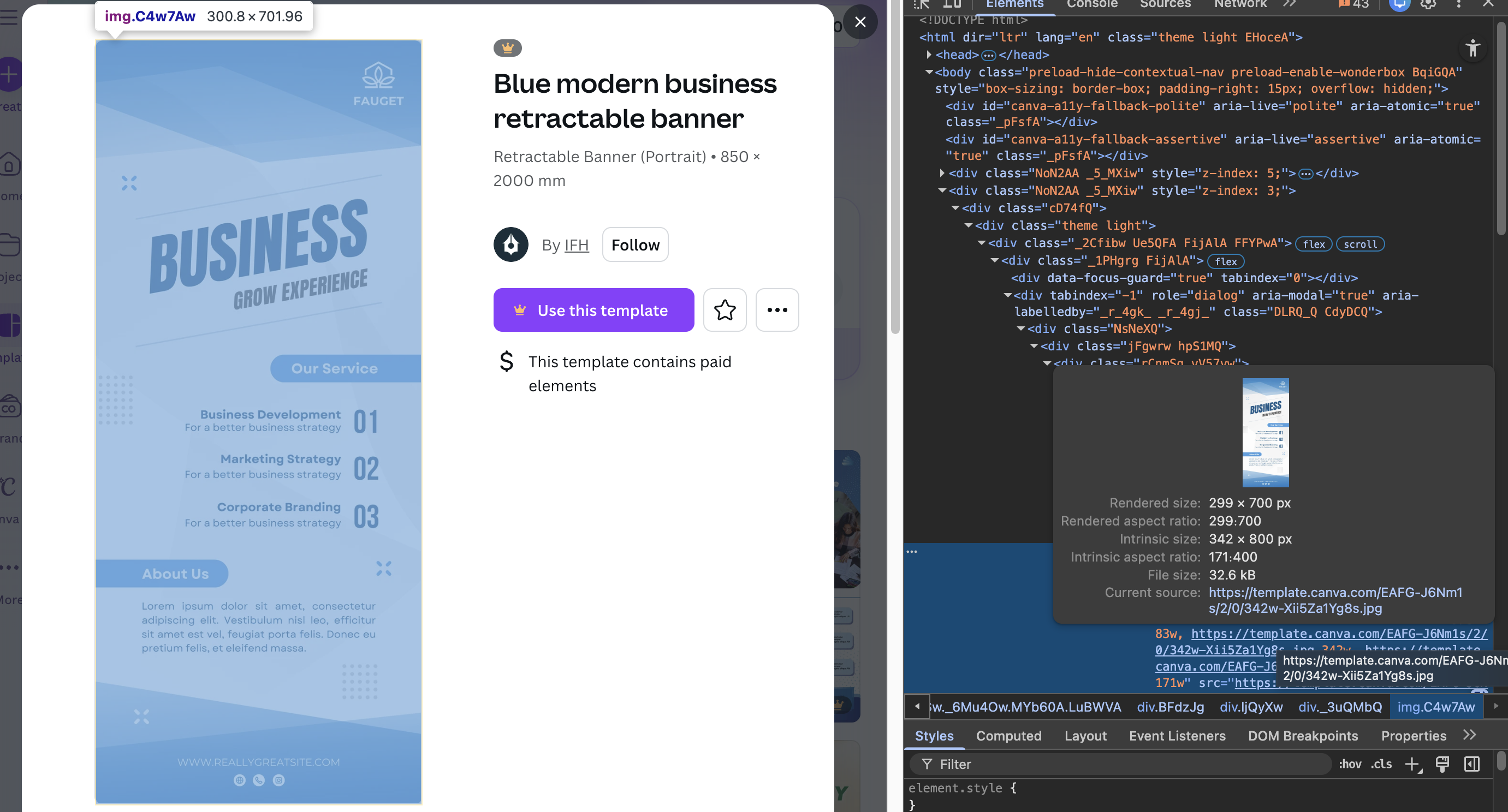Click the DevTools accessibility tree icon
The width and height of the screenshot is (1508, 812).
click(x=1473, y=49)
